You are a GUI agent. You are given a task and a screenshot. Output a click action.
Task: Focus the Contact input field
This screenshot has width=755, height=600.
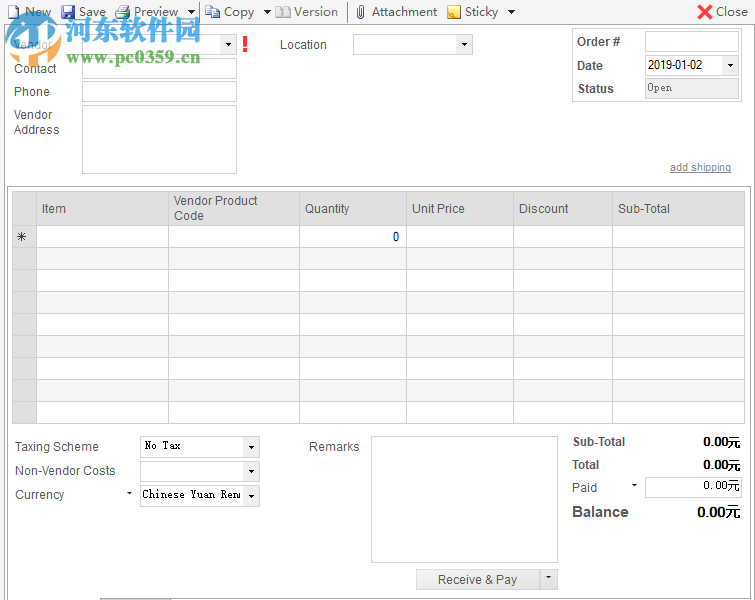pos(159,68)
